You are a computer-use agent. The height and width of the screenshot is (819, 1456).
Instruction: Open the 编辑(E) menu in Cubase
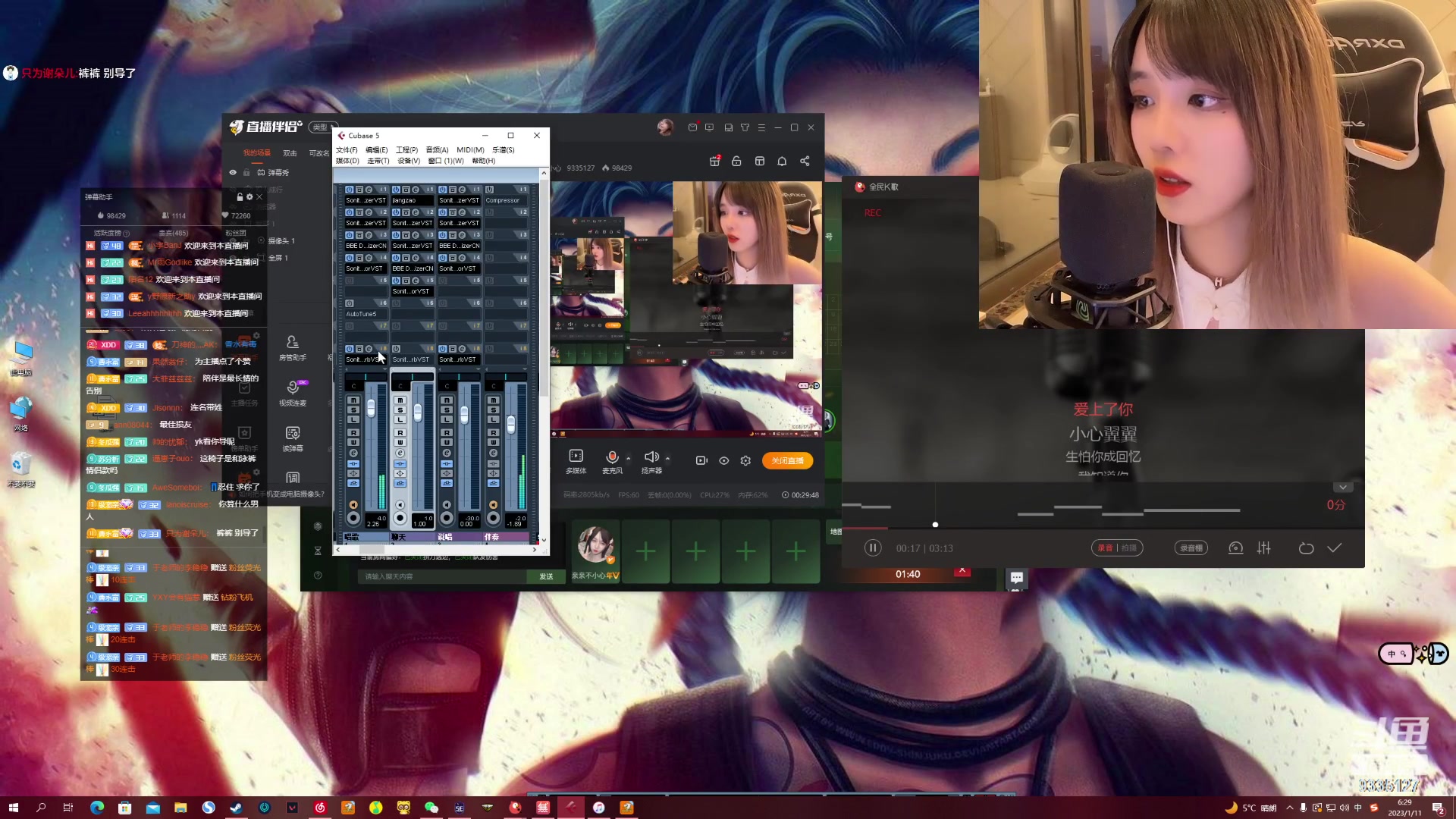point(376,150)
